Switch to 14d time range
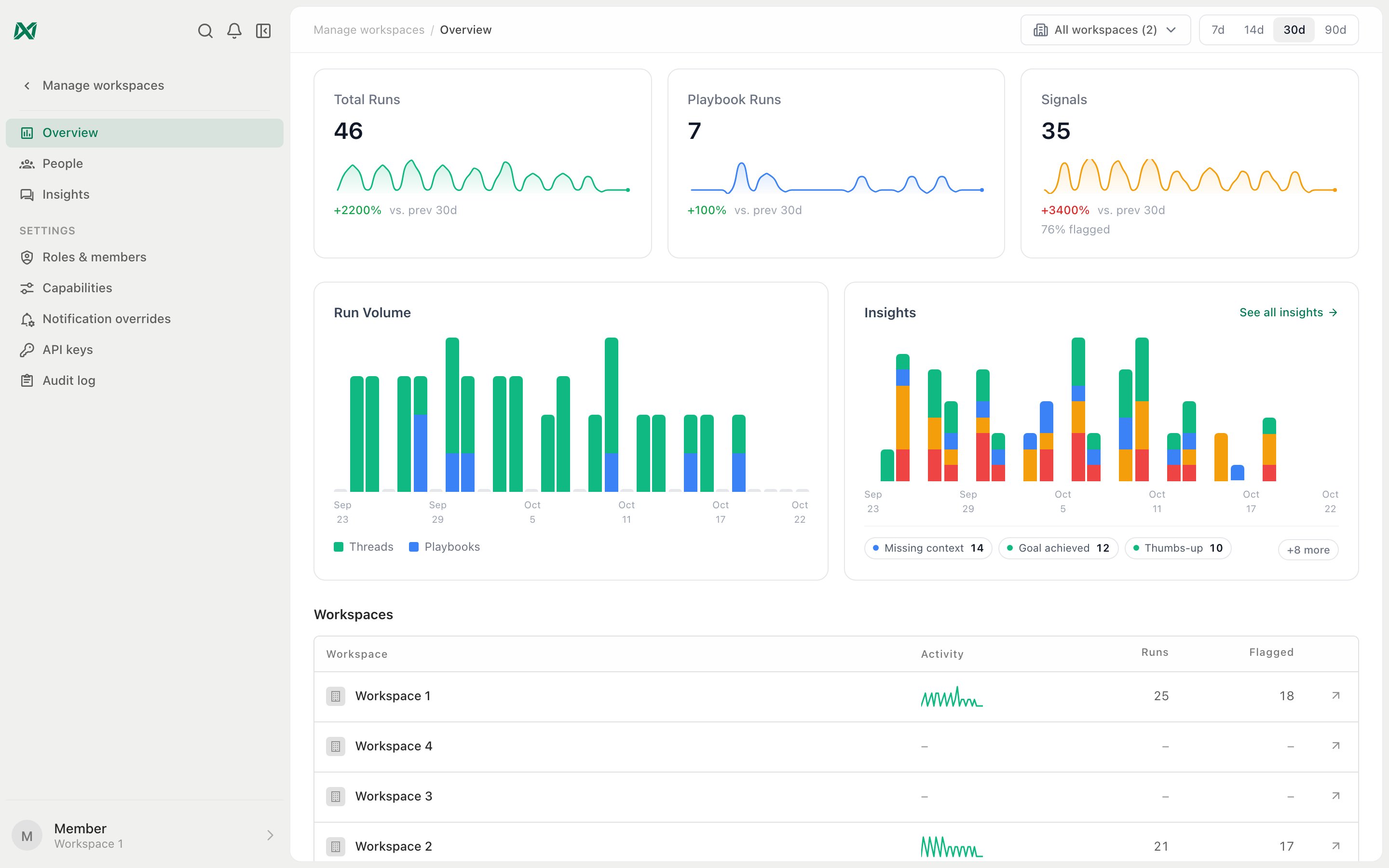The height and width of the screenshot is (868, 1389). (1253, 30)
